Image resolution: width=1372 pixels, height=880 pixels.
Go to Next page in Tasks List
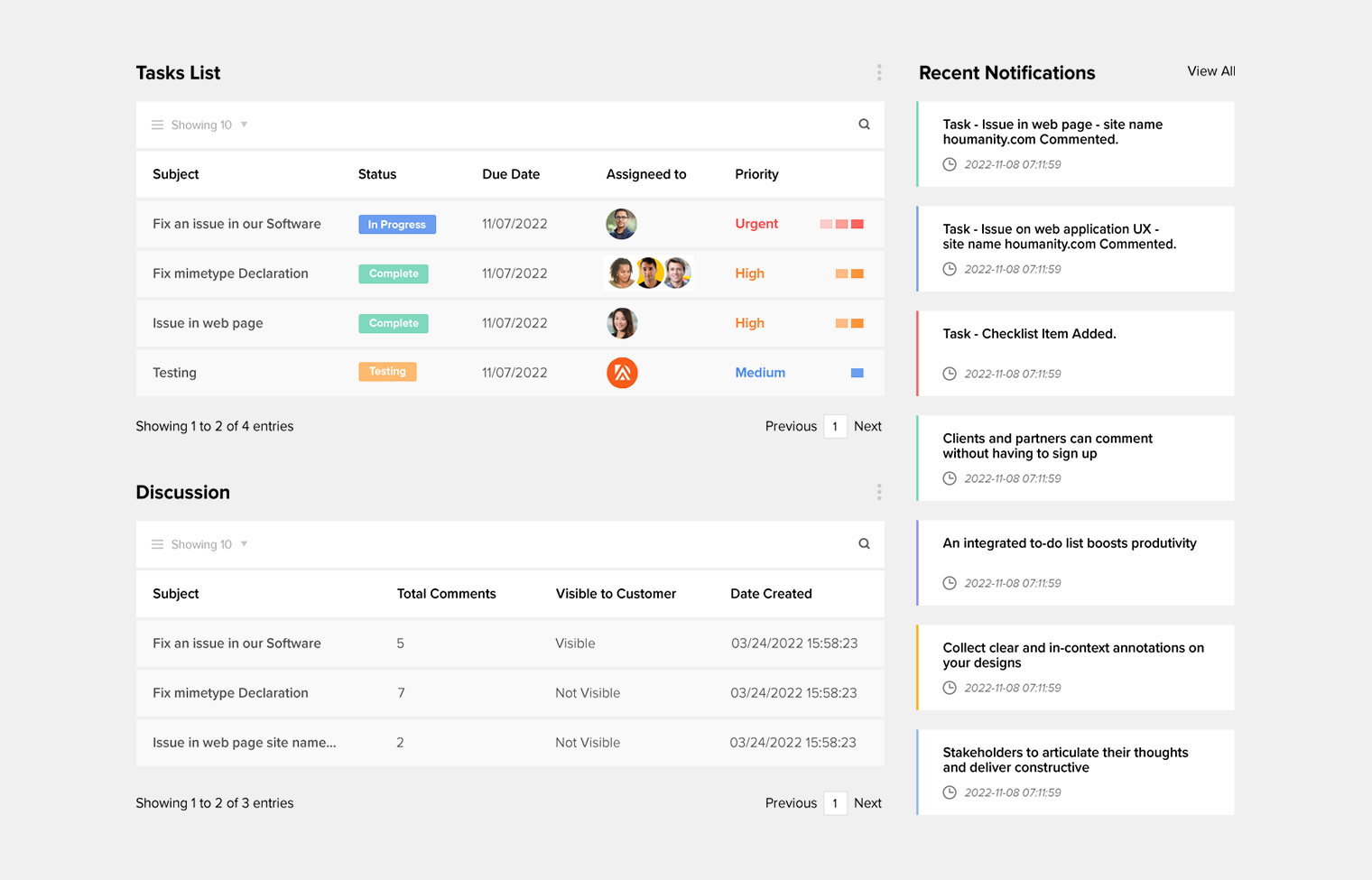coord(867,426)
